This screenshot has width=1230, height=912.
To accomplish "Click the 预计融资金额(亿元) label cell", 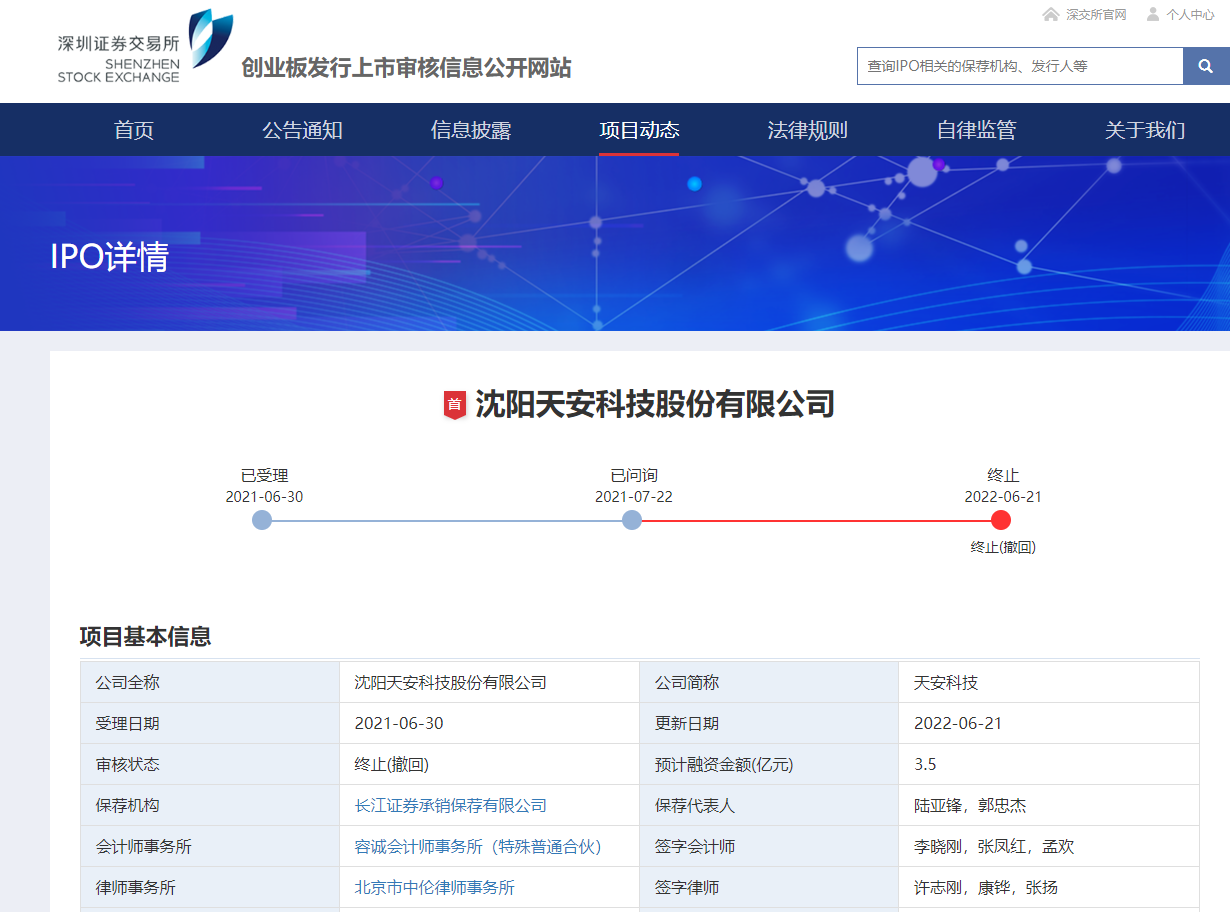I will coord(769,765).
